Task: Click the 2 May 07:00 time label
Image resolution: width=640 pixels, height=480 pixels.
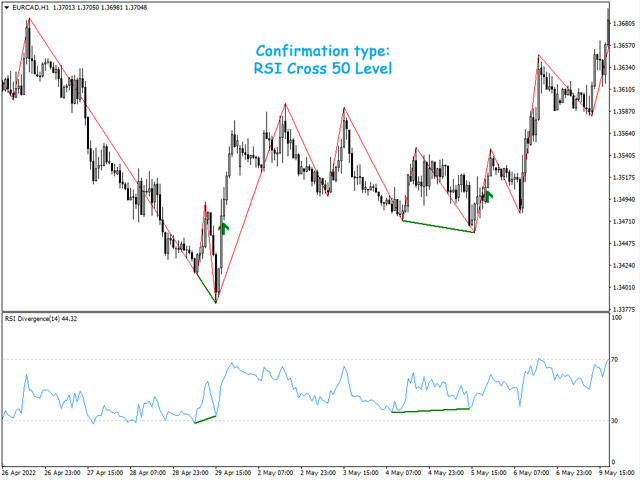Action: pyautogui.click(x=276, y=473)
